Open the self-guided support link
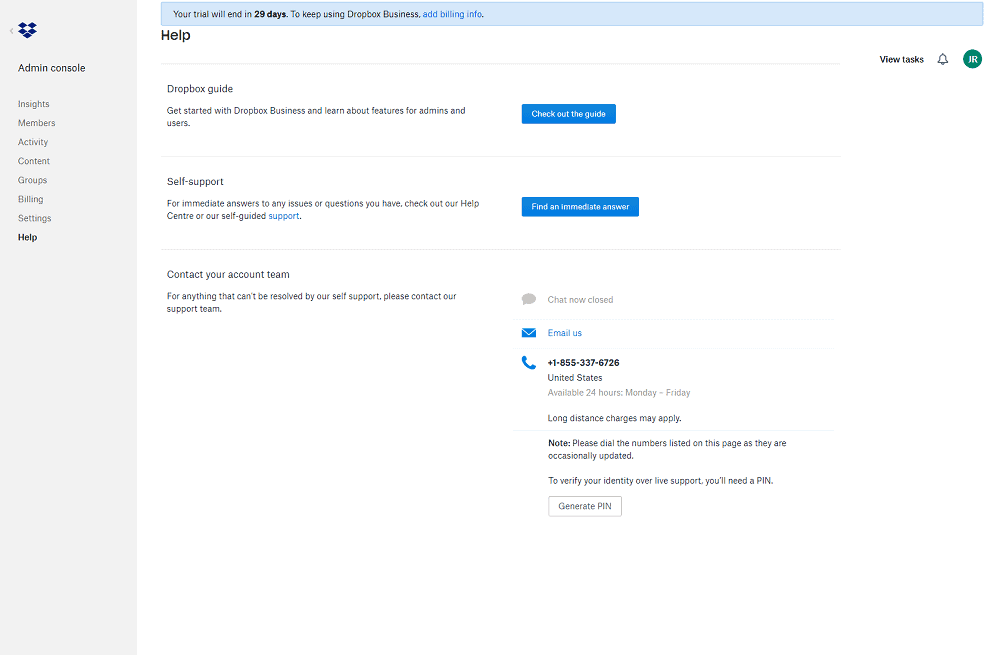This screenshot has width=1000, height=655. [284, 216]
